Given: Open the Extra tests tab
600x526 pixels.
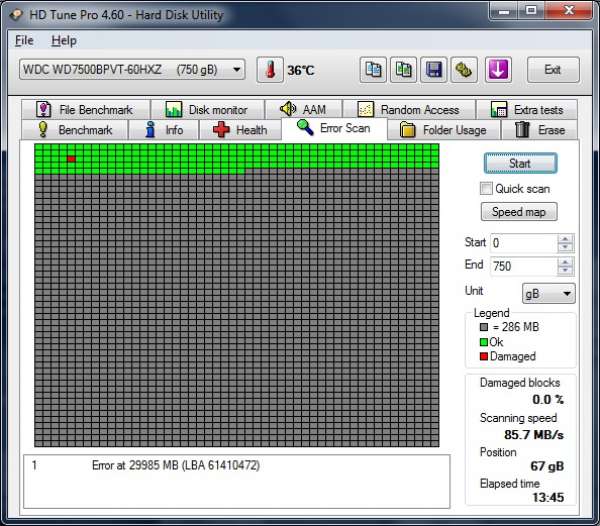Looking at the screenshot, I should [x=527, y=110].
